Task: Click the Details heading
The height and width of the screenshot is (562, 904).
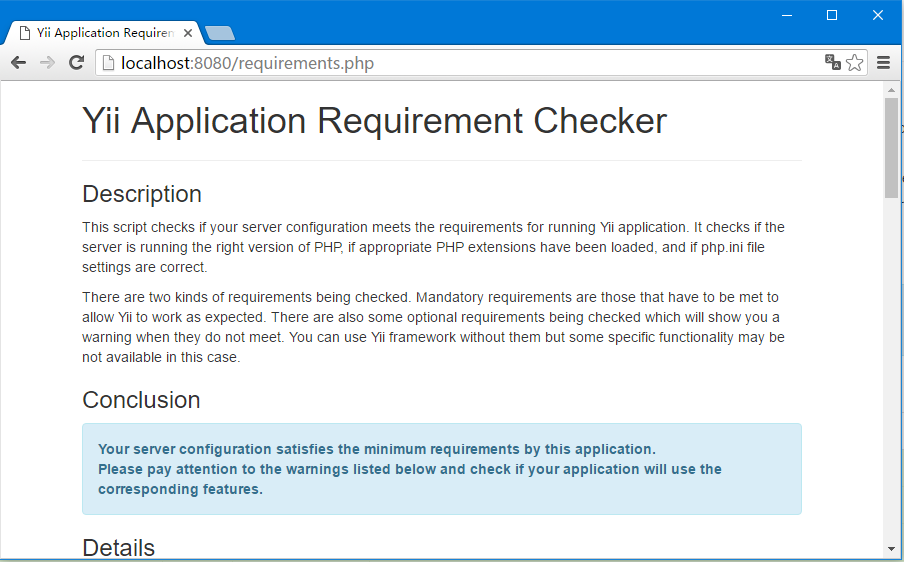Action: point(119,548)
